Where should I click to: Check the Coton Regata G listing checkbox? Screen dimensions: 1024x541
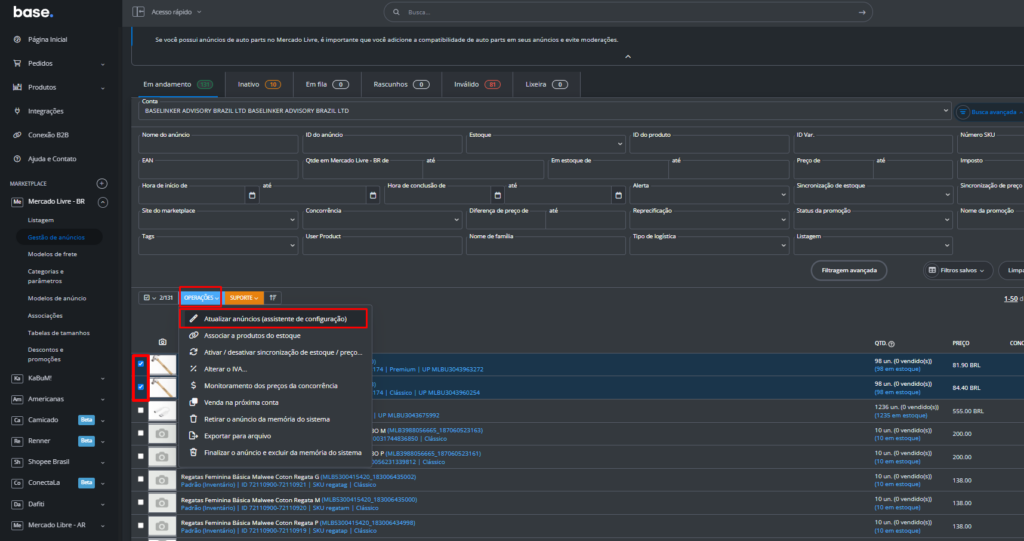point(140,479)
